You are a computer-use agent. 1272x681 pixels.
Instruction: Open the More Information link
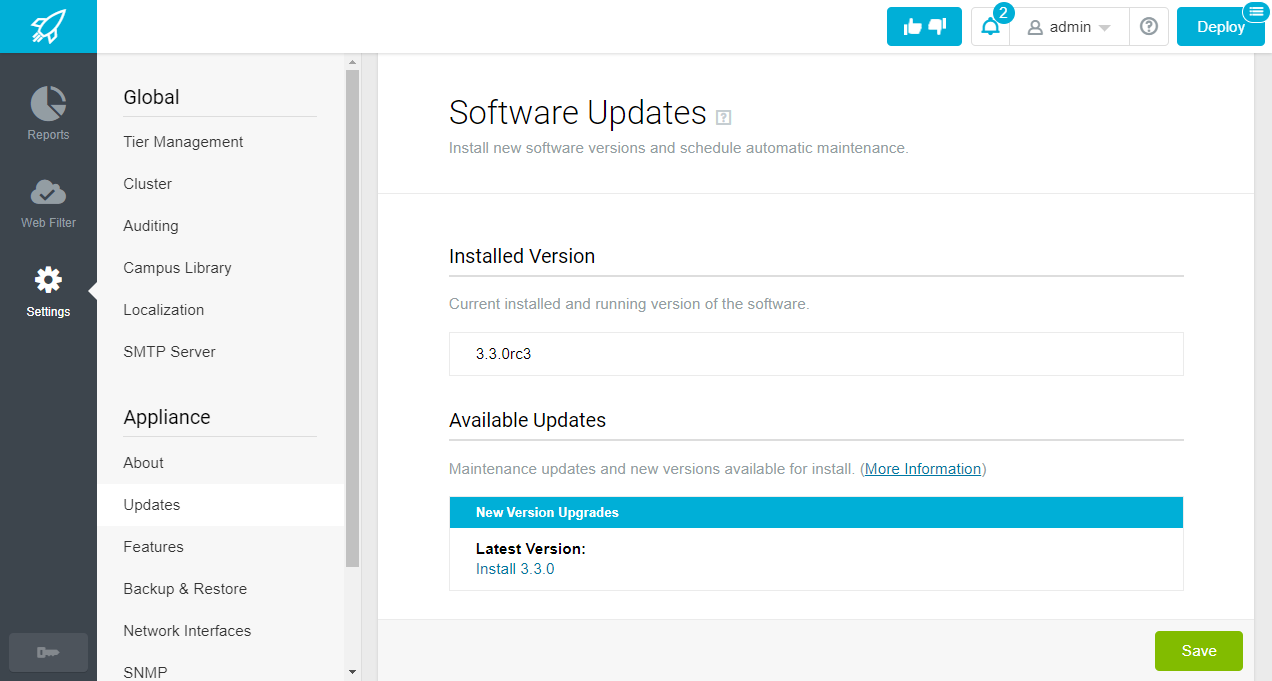[x=922, y=468]
